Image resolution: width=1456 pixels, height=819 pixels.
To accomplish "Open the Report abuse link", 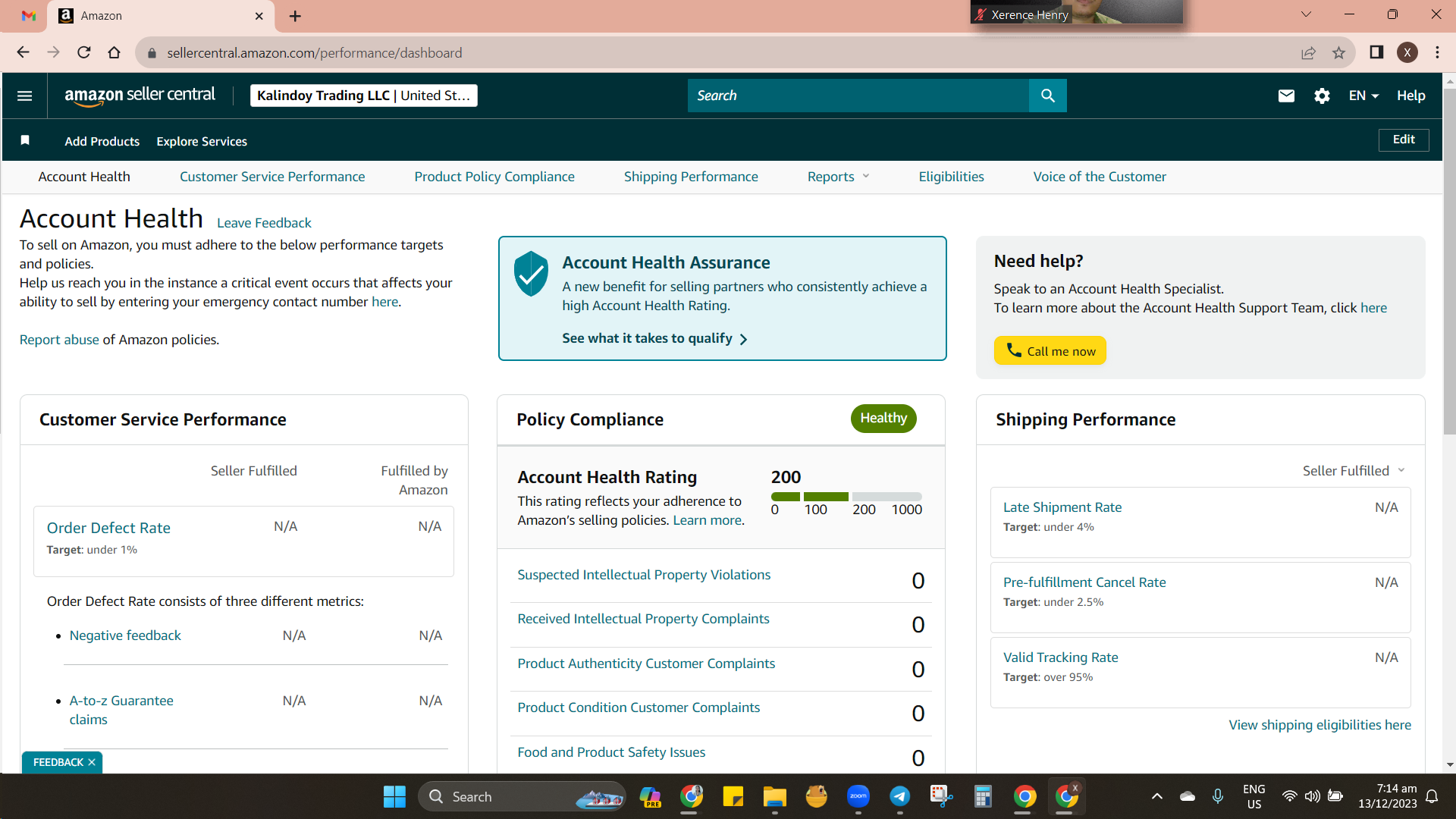I will pos(59,340).
